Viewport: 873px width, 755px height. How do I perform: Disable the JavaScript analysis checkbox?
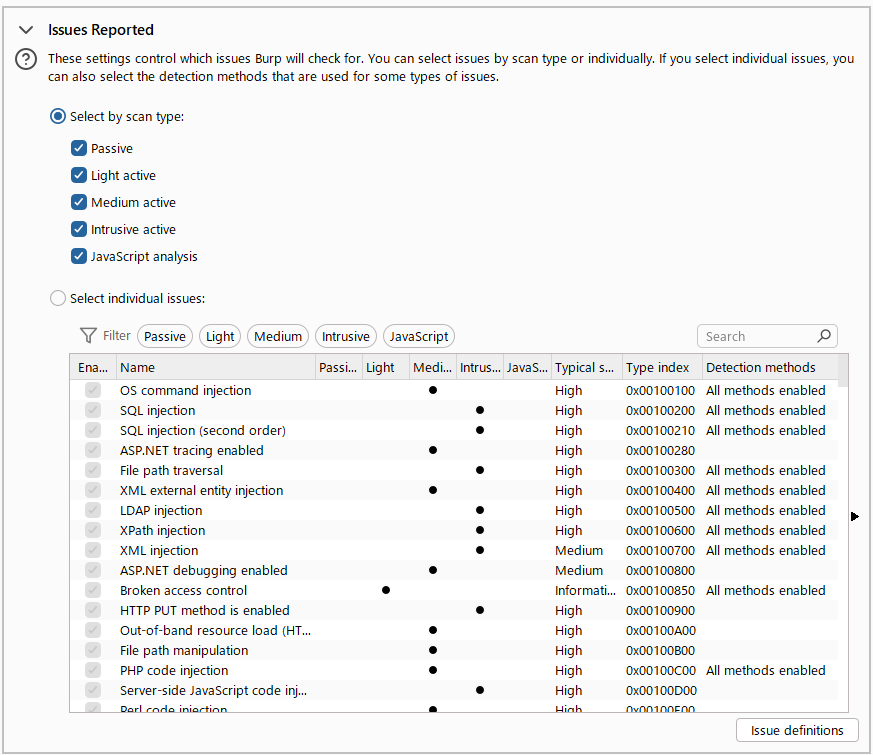click(x=78, y=256)
